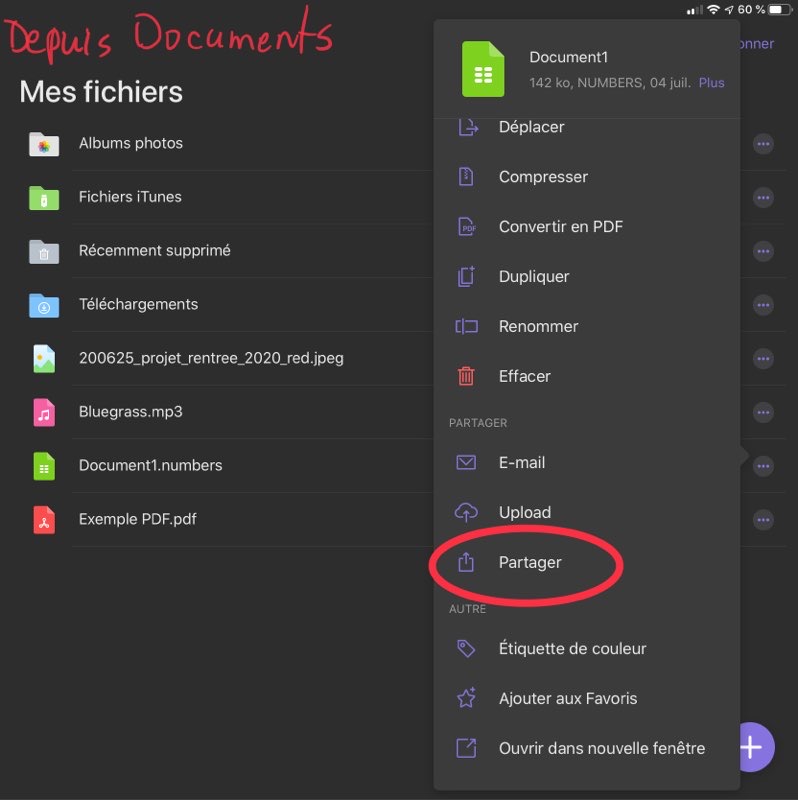Click the E-mail envelope icon

pyautogui.click(x=466, y=463)
